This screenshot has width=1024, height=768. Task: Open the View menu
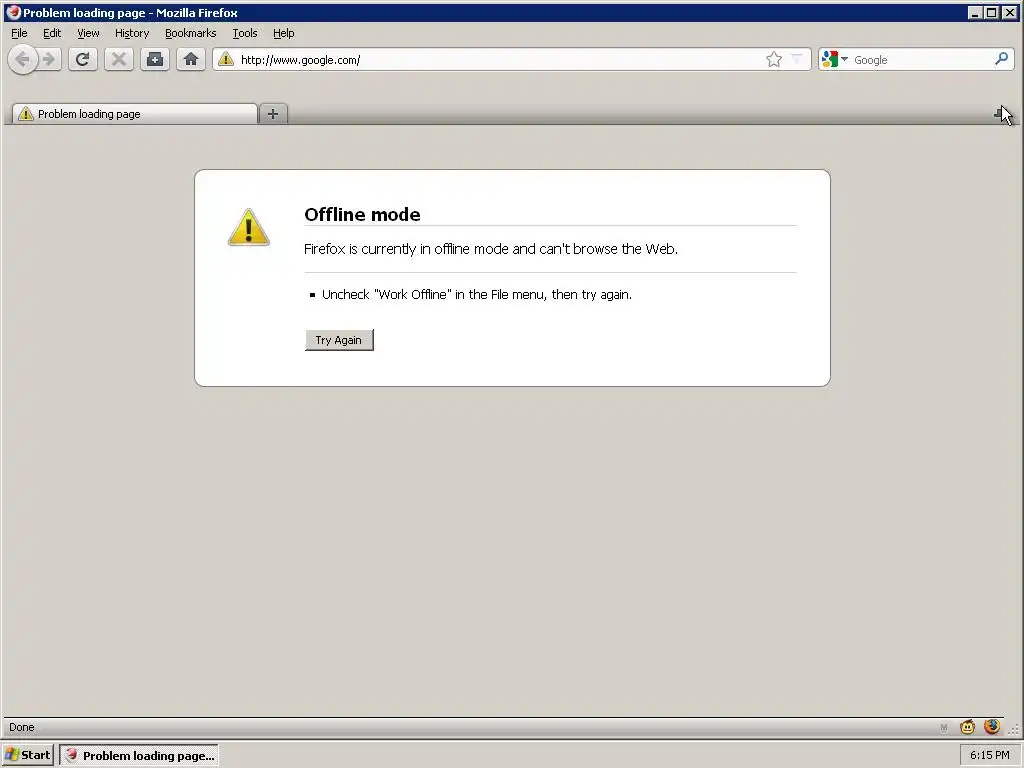click(x=88, y=33)
